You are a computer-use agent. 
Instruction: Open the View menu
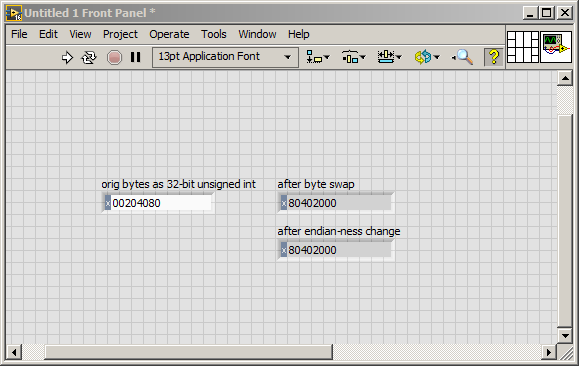tap(80, 34)
